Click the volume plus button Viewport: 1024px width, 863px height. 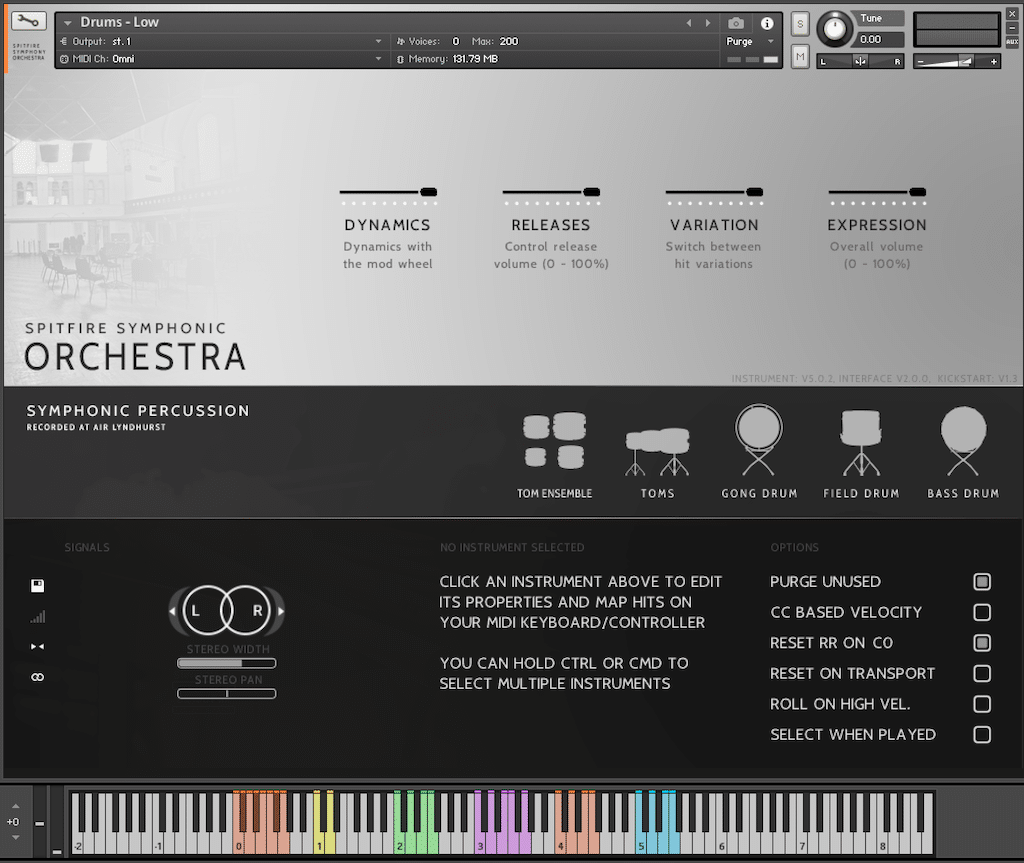tap(993, 61)
